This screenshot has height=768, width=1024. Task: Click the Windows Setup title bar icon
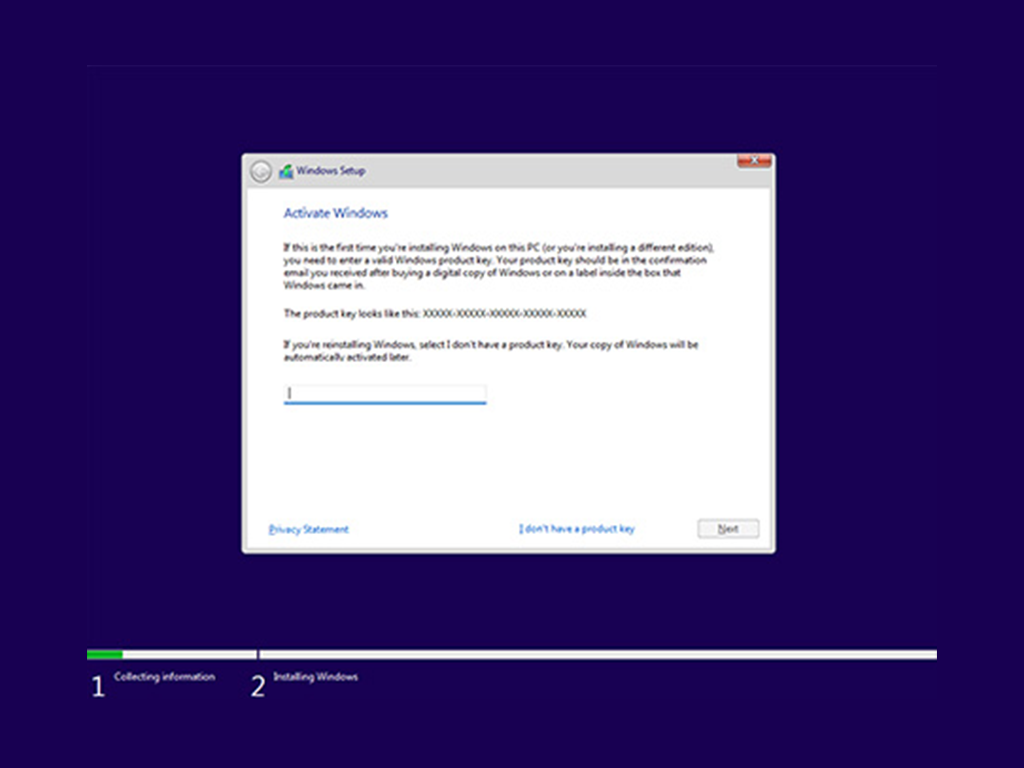click(286, 171)
